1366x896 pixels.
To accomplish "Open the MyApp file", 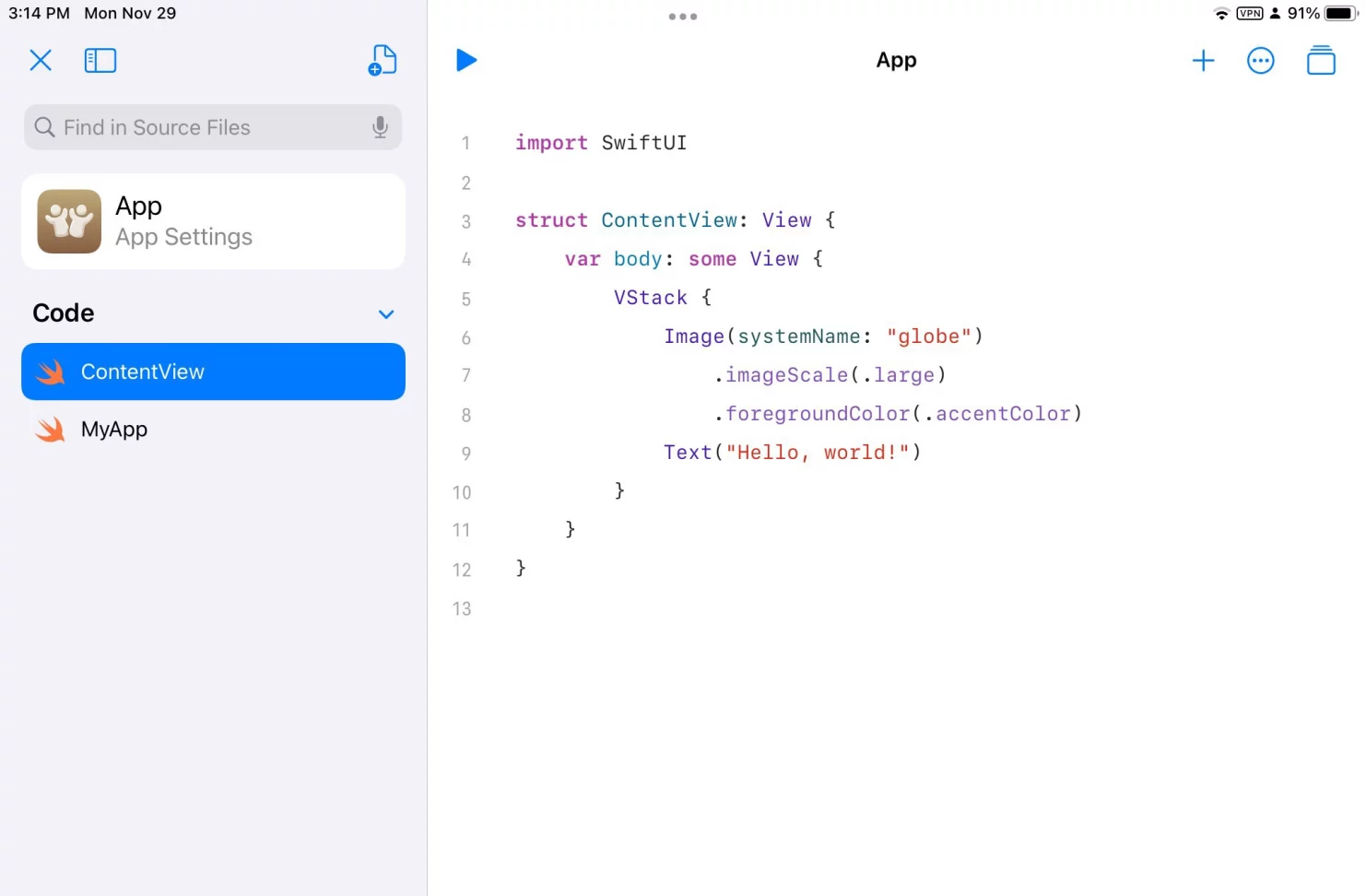I will click(213, 430).
